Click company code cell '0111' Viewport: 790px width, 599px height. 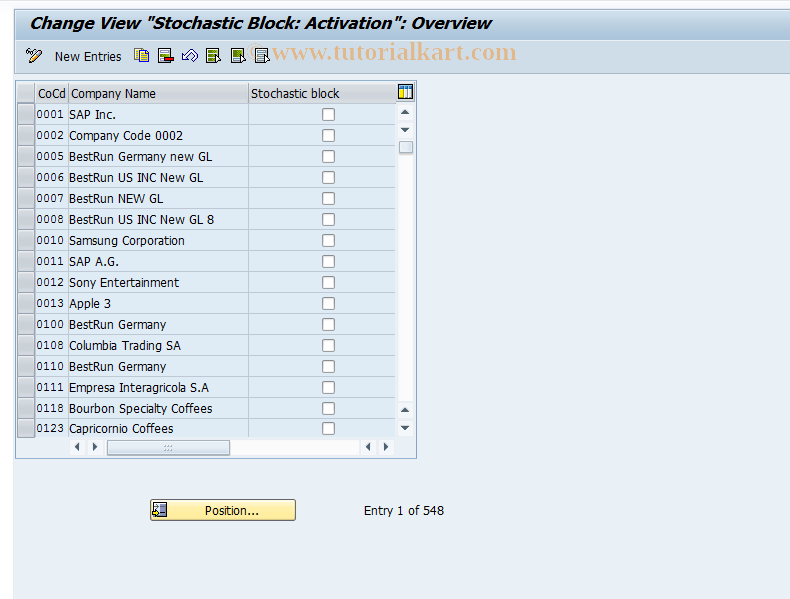pyautogui.click(x=51, y=387)
